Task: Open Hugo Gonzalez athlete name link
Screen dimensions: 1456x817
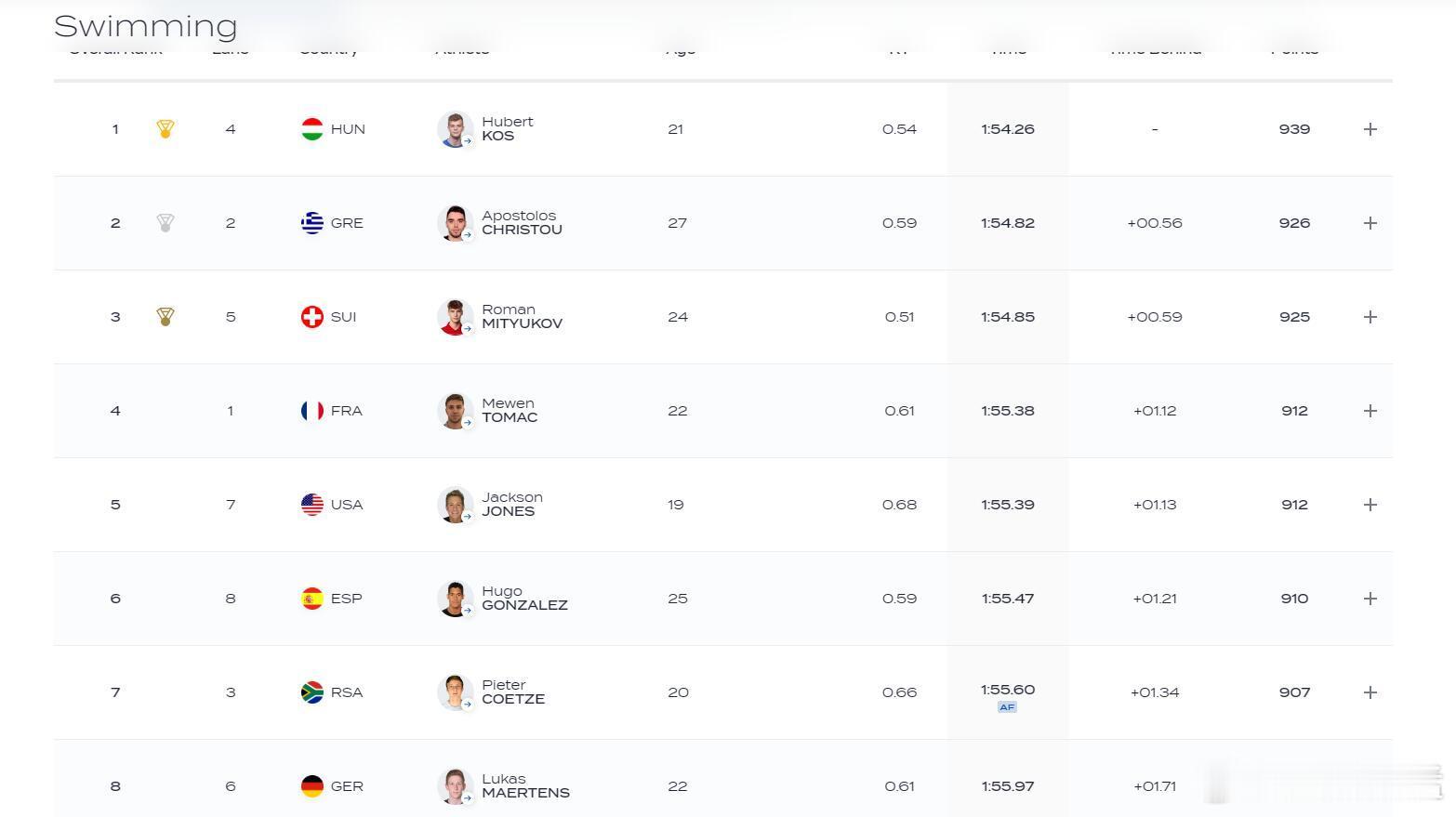Action: pos(524,599)
